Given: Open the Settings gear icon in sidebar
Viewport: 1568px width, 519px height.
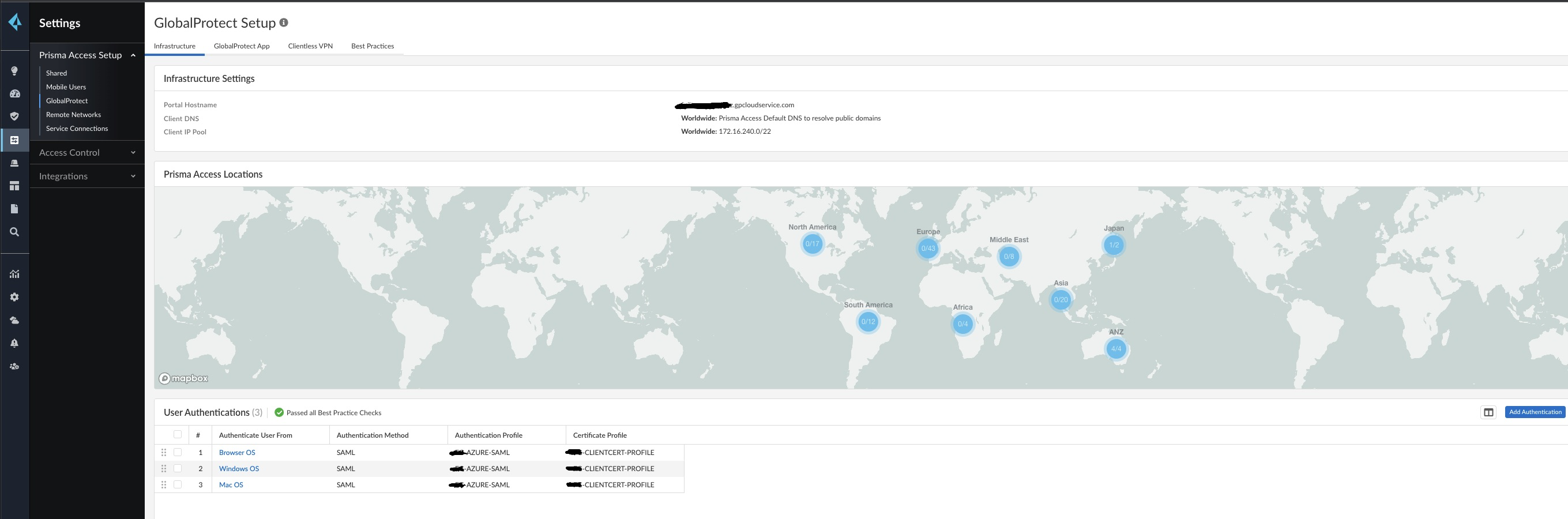Looking at the screenshot, I should click(x=14, y=297).
